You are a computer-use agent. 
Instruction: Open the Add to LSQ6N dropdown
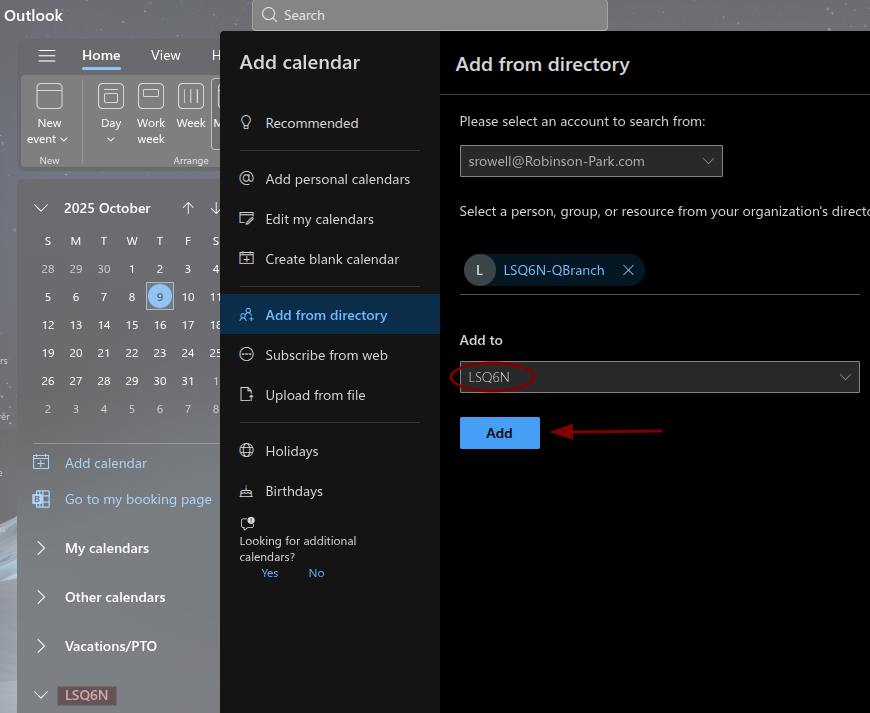[x=659, y=377]
